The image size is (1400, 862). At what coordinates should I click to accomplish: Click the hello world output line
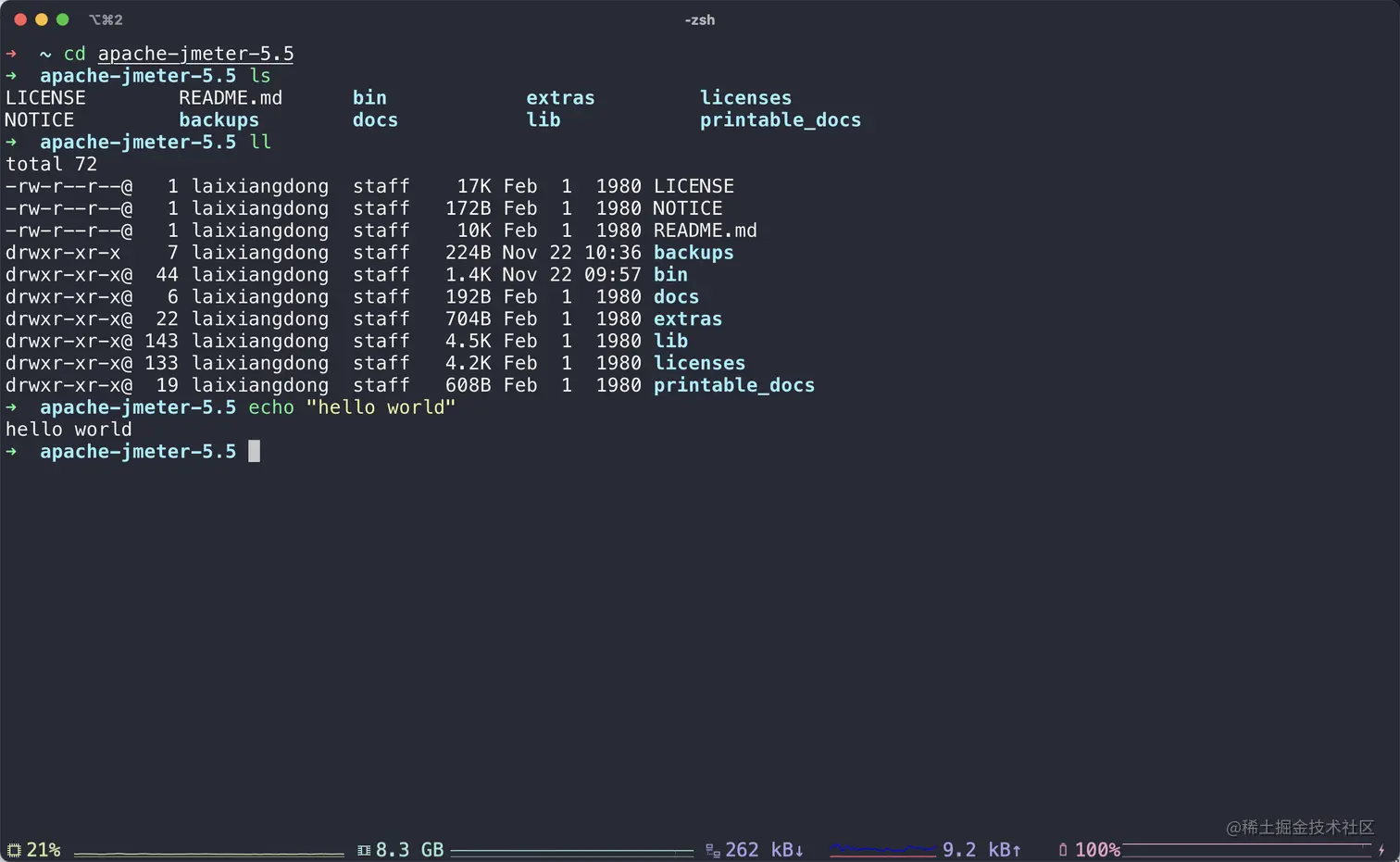click(x=69, y=430)
